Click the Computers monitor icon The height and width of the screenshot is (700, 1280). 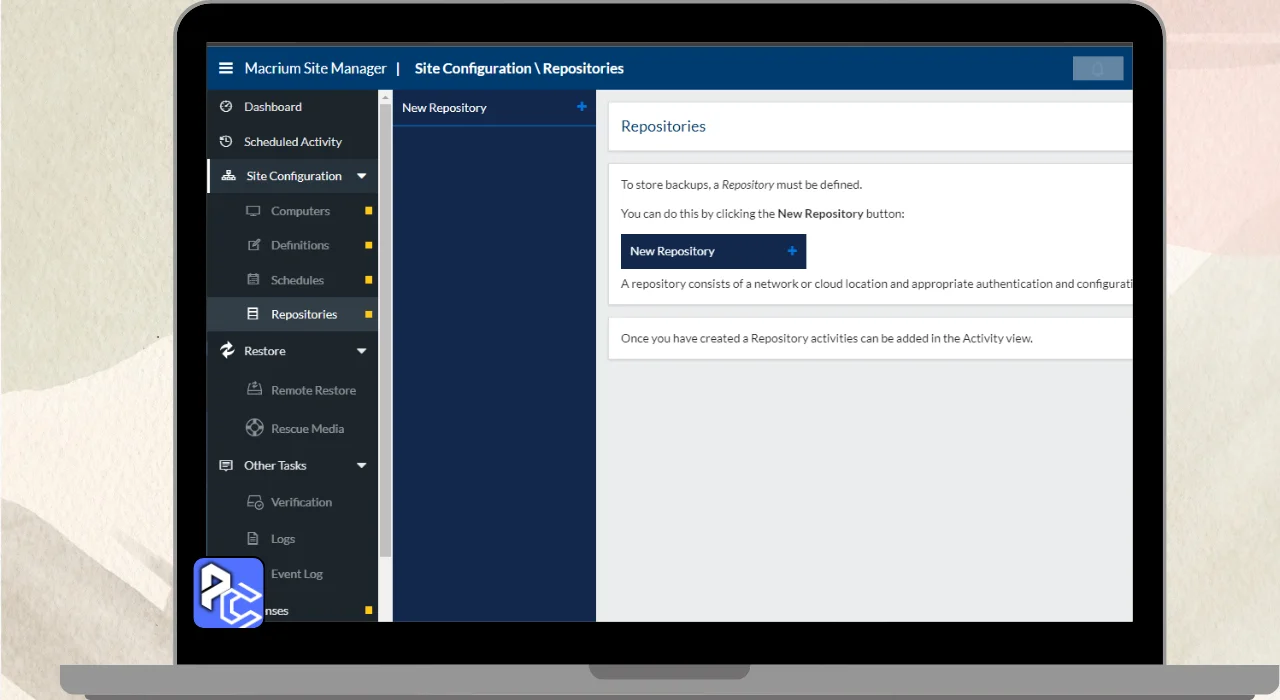click(x=253, y=211)
